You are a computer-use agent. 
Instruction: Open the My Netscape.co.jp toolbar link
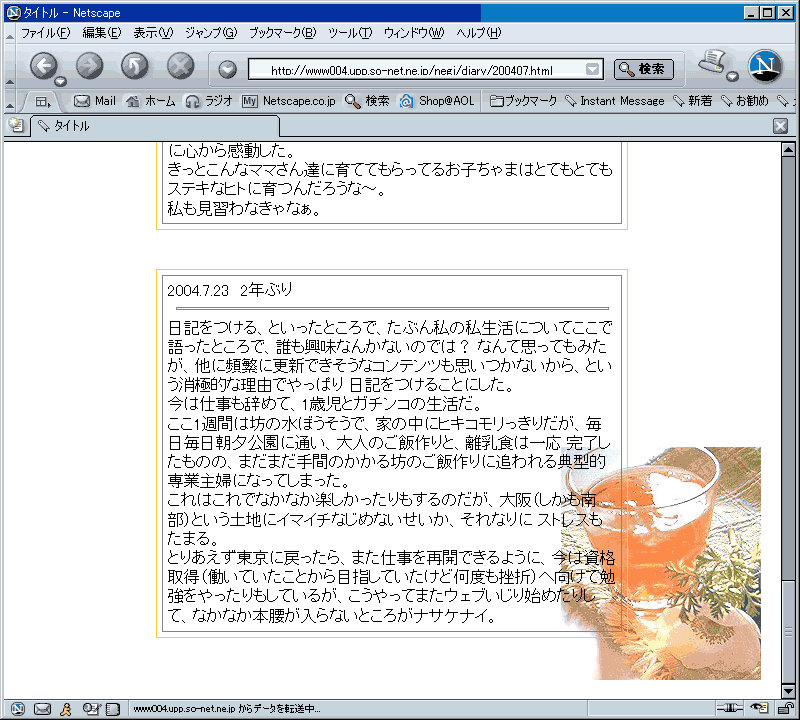tap(289, 101)
